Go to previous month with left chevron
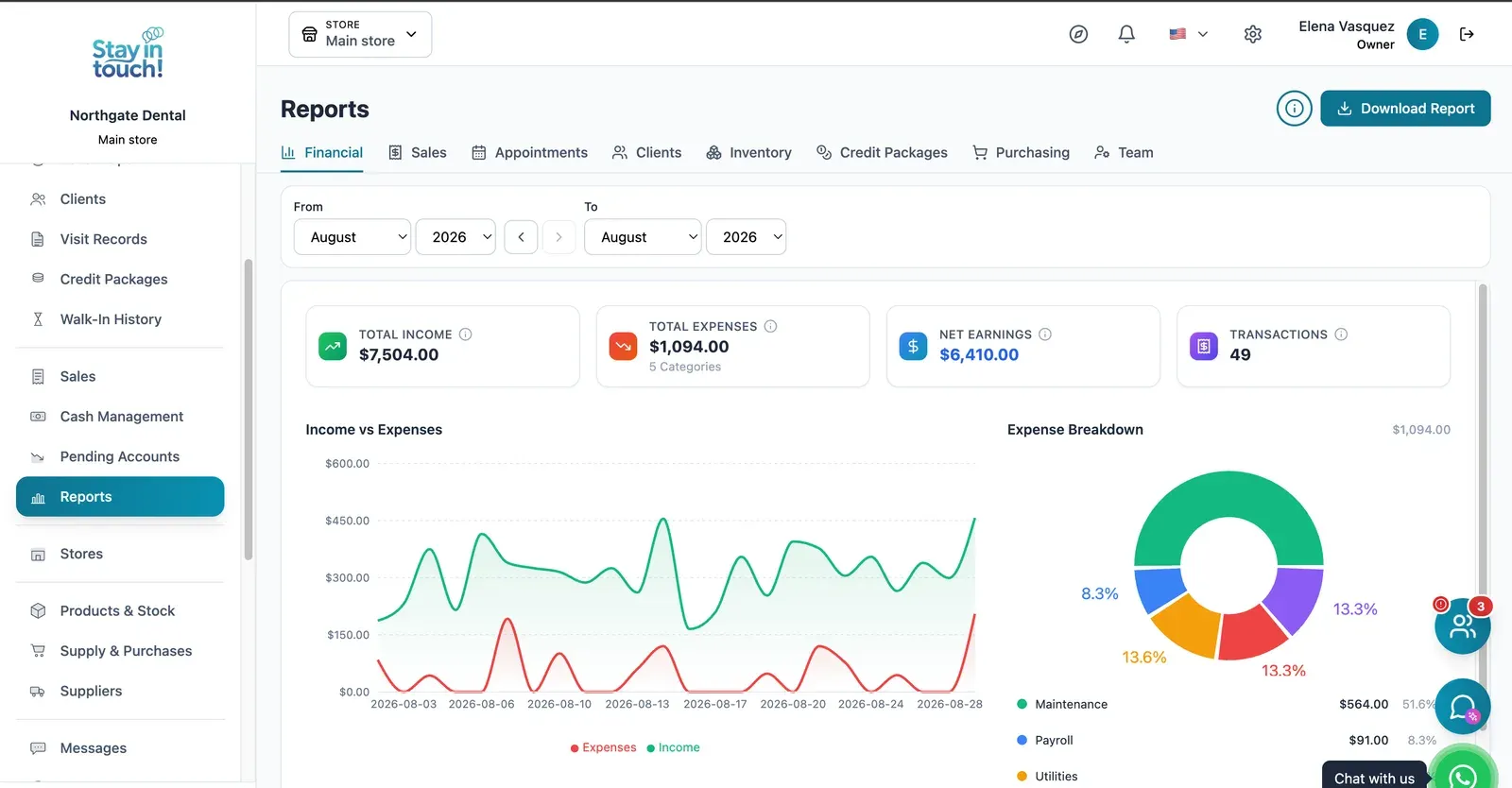This screenshot has height=788, width=1512. (x=521, y=237)
